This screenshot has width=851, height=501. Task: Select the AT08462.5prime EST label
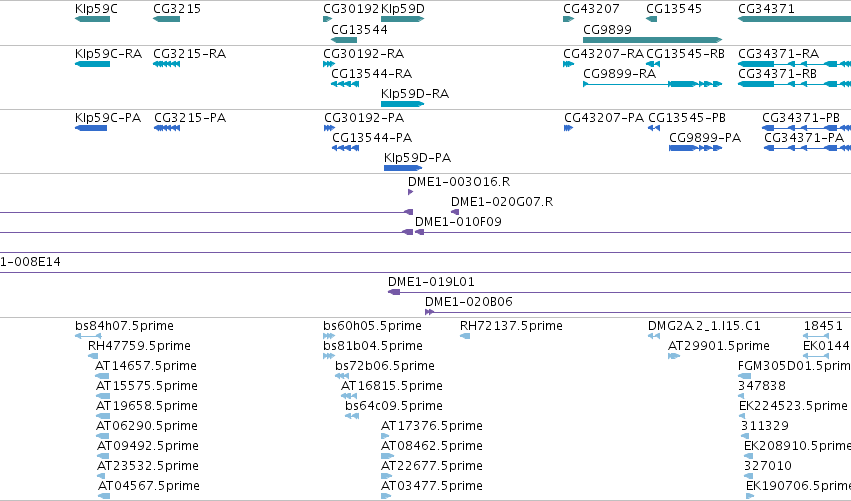pyautogui.click(x=432, y=446)
